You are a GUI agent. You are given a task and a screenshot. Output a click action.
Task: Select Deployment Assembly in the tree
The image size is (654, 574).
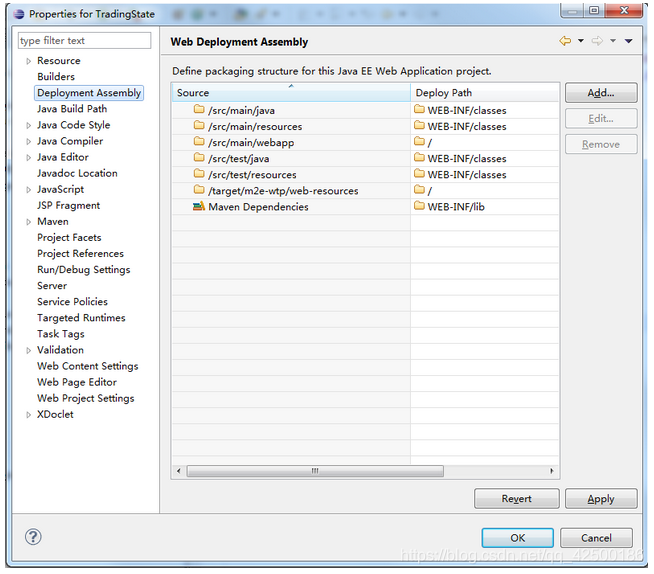tap(89, 93)
